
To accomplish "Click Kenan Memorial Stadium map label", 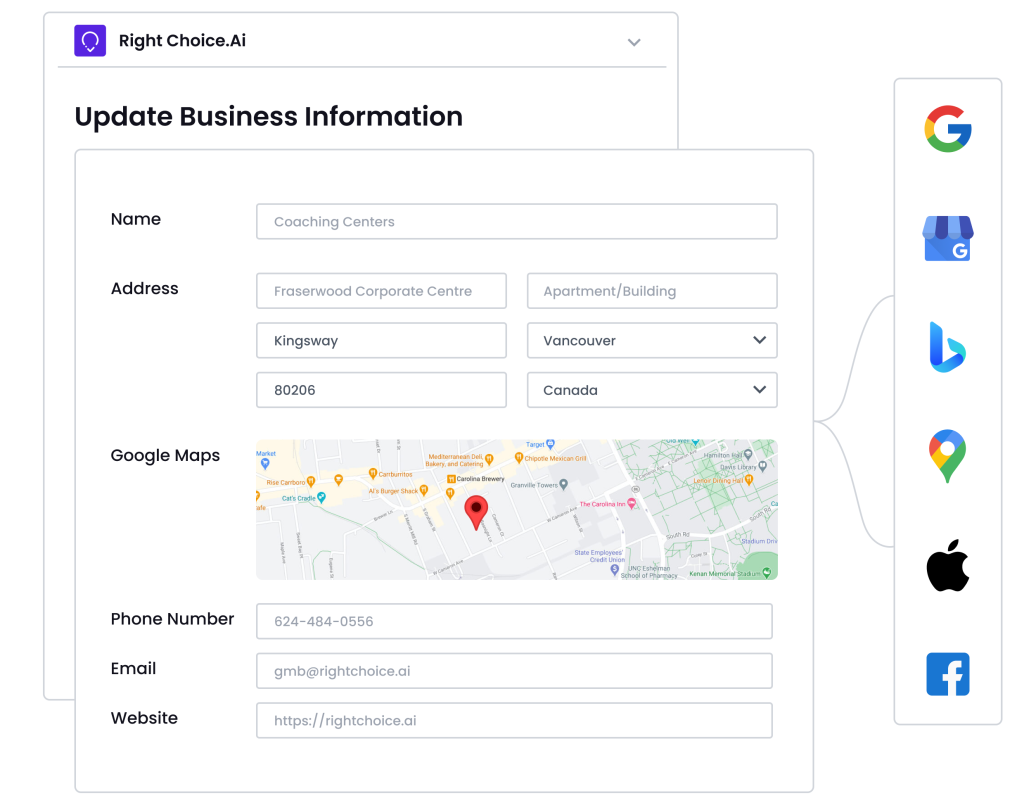I will pyautogui.click(x=725, y=574).
